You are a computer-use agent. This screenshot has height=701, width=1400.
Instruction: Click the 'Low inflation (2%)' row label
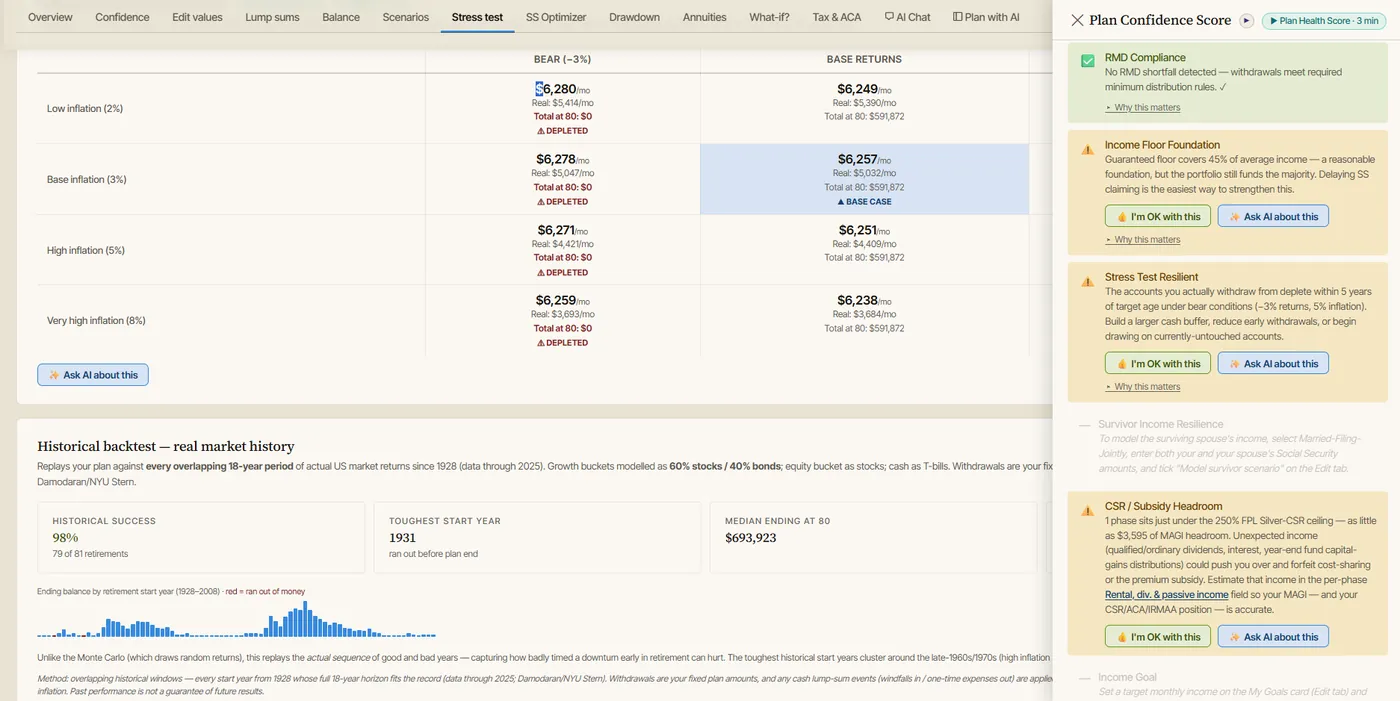tap(85, 108)
